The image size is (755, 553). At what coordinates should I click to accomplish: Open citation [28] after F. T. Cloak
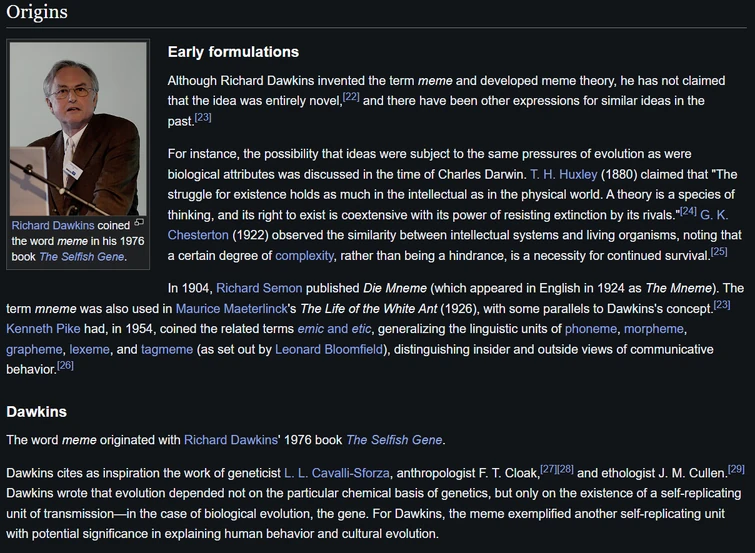(x=565, y=469)
